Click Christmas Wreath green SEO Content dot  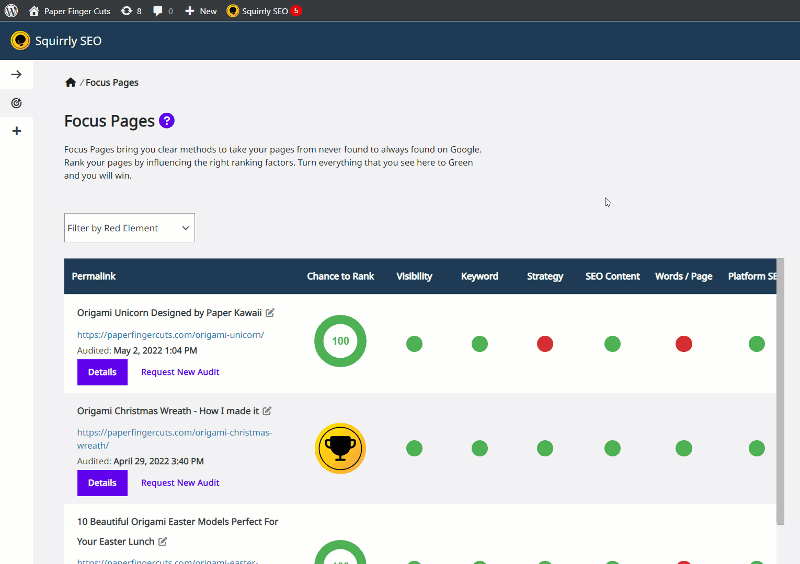[x=612, y=448]
